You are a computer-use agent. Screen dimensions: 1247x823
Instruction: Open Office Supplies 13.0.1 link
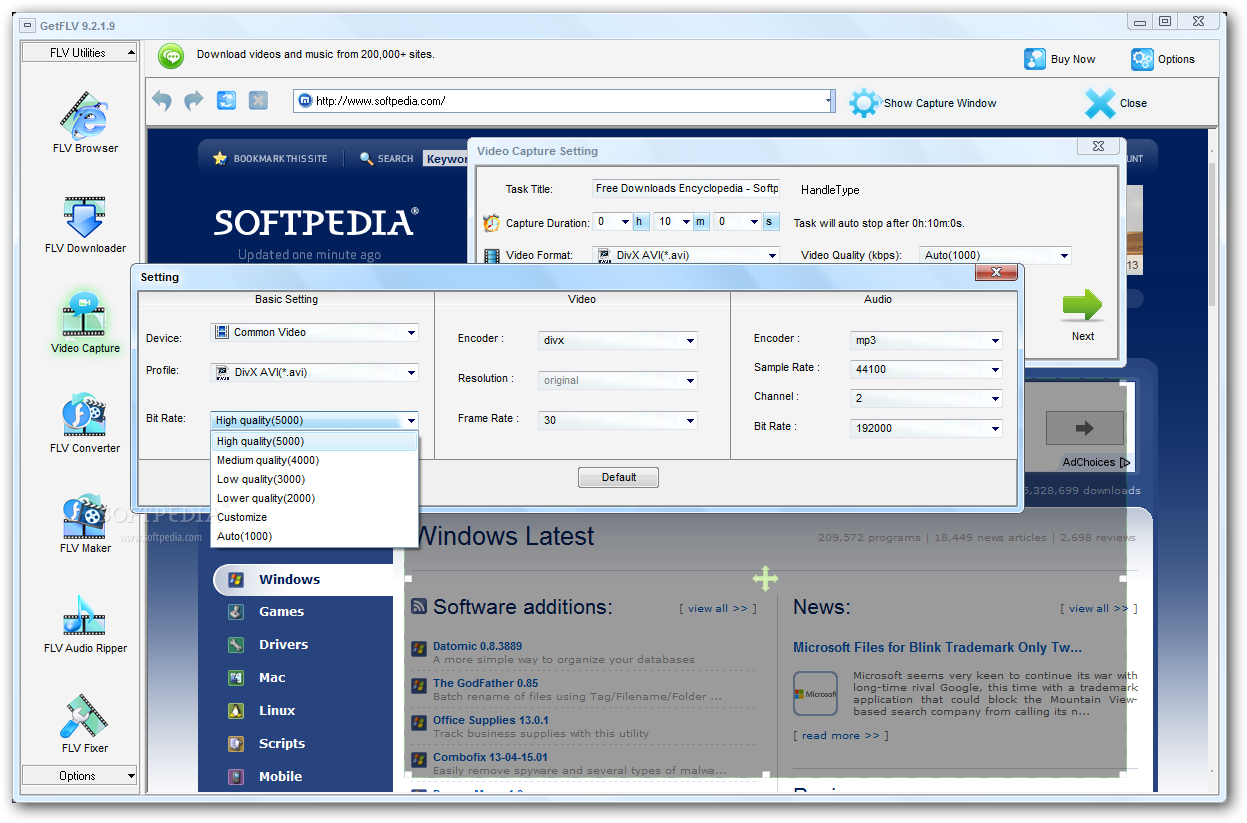click(490, 720)
